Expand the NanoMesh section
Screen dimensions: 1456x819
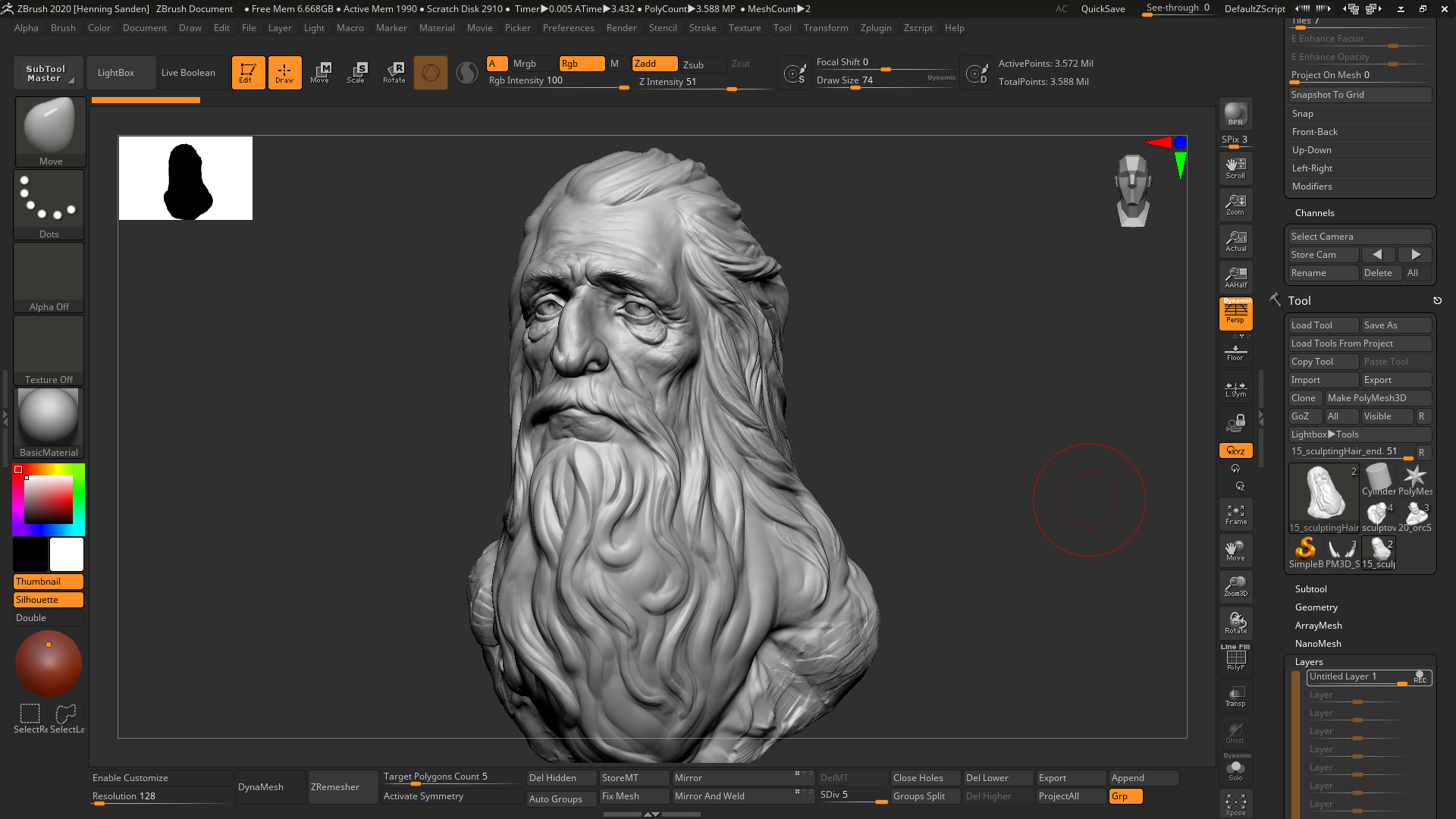click(1318, 644)
